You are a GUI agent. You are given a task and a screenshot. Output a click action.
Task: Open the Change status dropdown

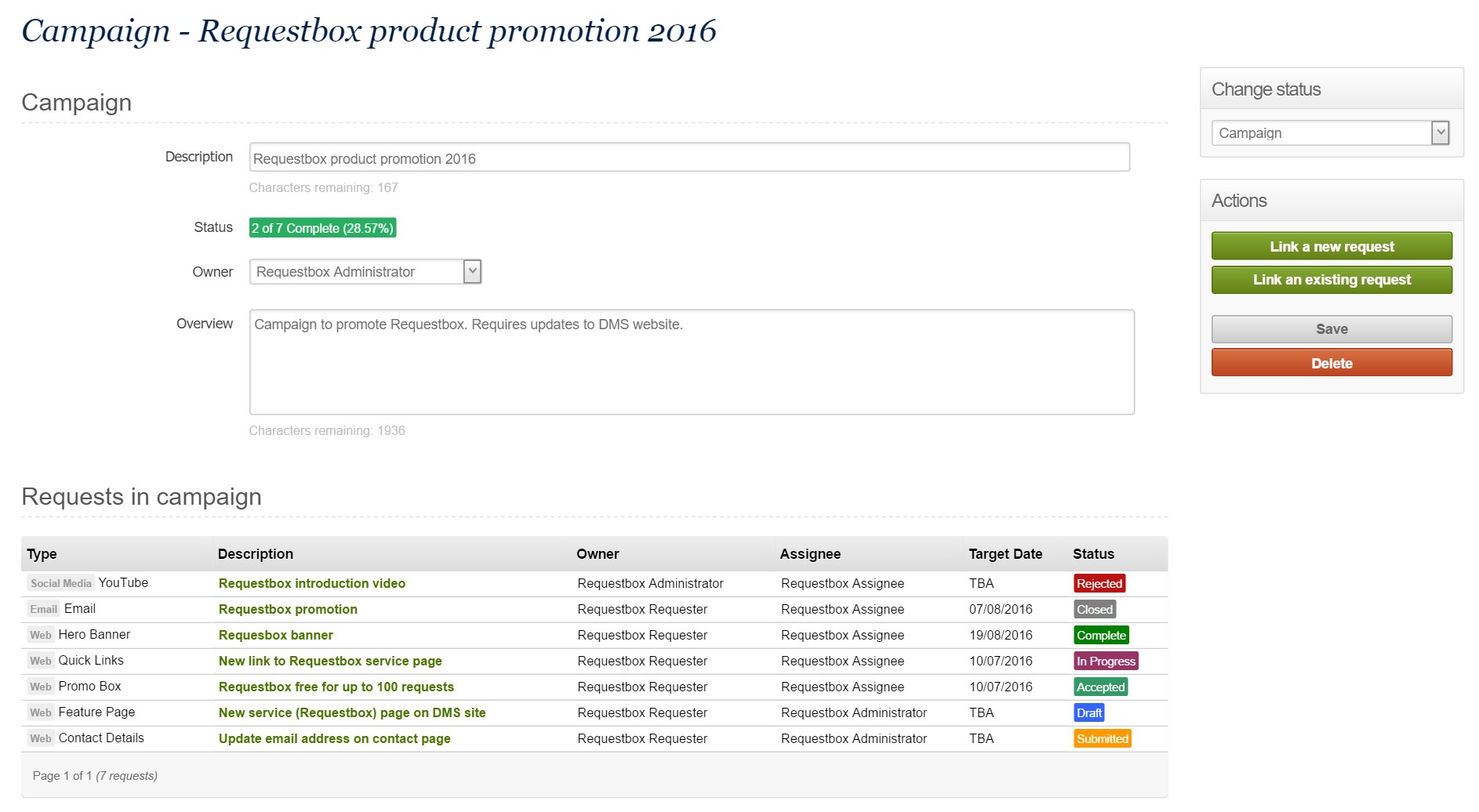coord(1329,133)
